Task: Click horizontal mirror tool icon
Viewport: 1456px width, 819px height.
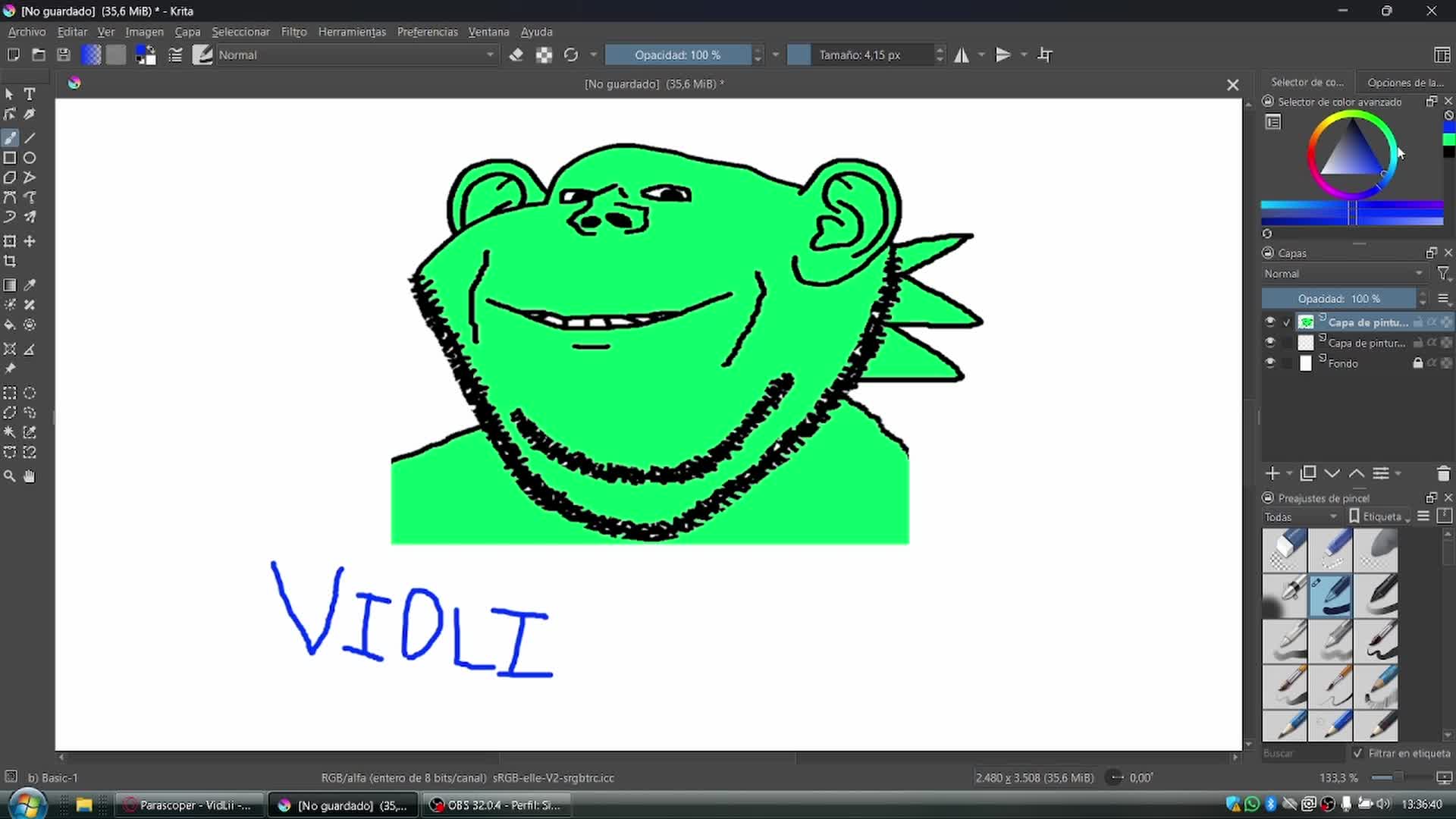Action: (x=962, y=55)
